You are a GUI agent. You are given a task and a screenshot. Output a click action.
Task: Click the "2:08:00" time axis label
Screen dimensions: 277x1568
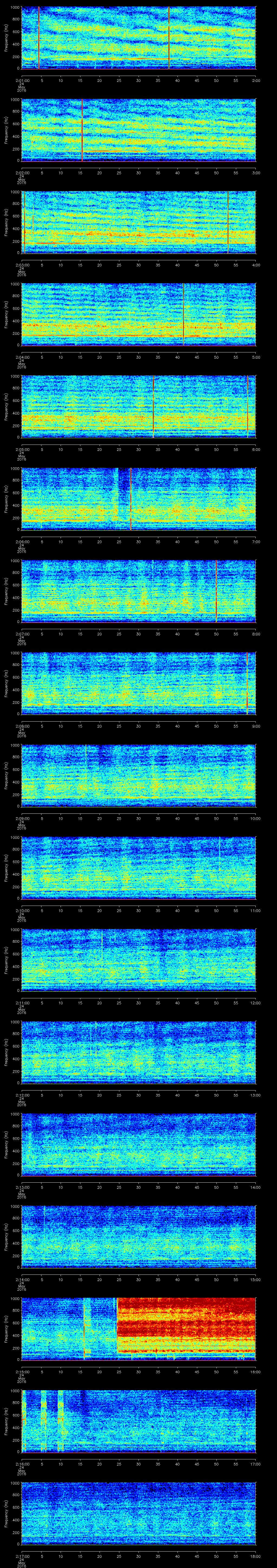tap(22, 726)
